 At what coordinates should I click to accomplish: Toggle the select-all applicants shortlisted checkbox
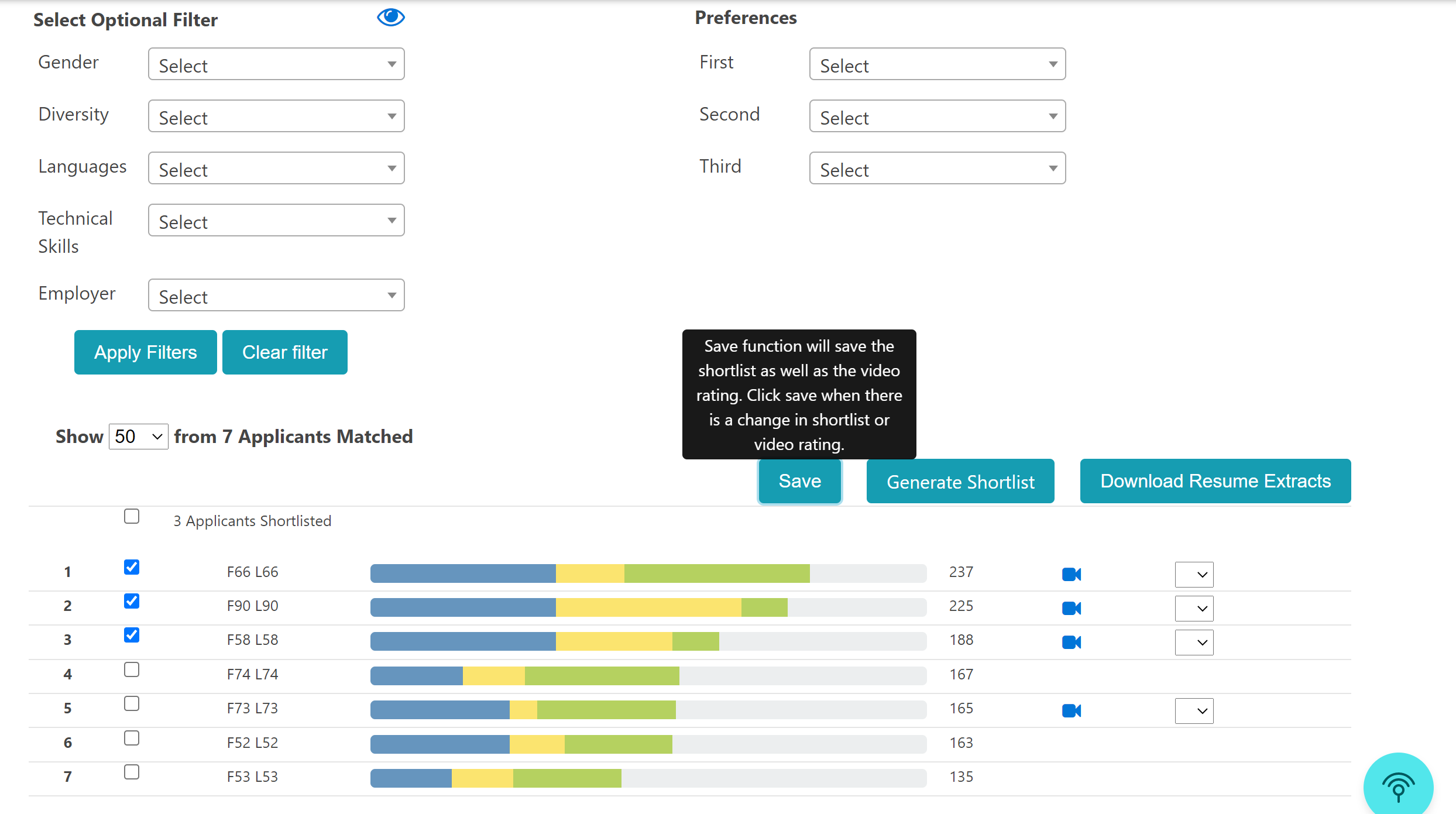tap(132, 516)
